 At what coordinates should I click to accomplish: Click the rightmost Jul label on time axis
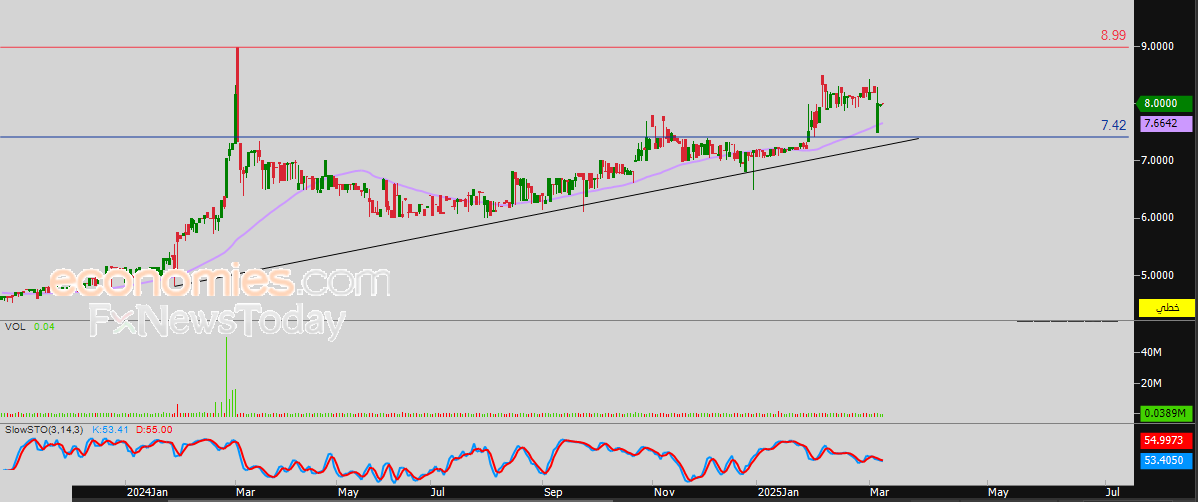click(1112, 492)
